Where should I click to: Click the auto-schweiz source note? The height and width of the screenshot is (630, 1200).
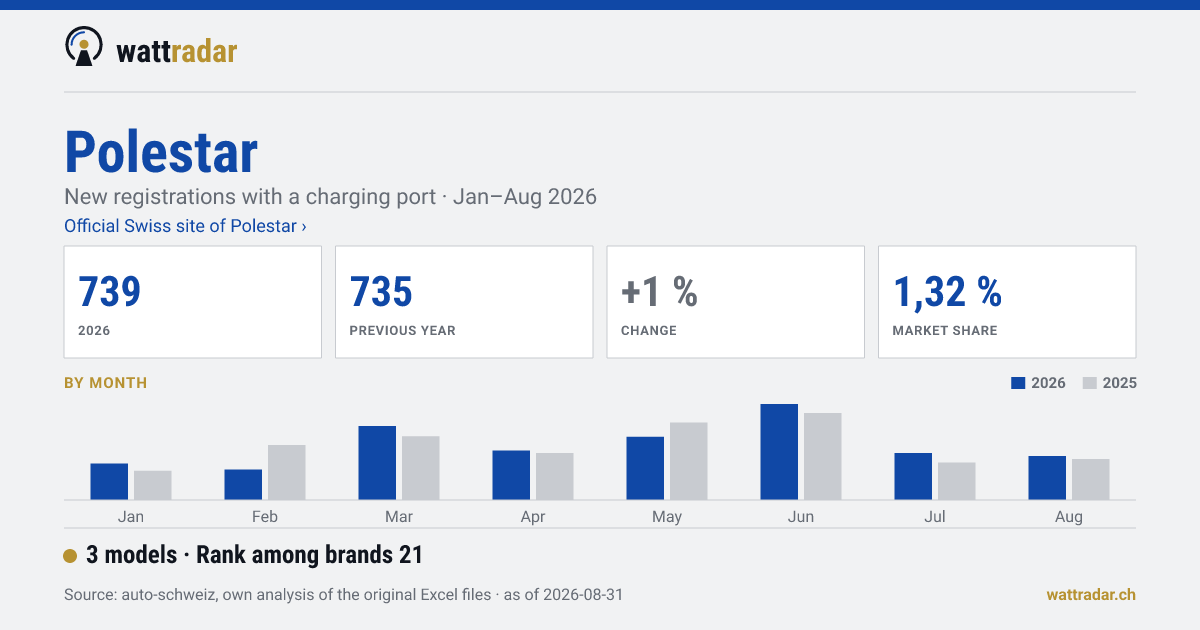343,595
